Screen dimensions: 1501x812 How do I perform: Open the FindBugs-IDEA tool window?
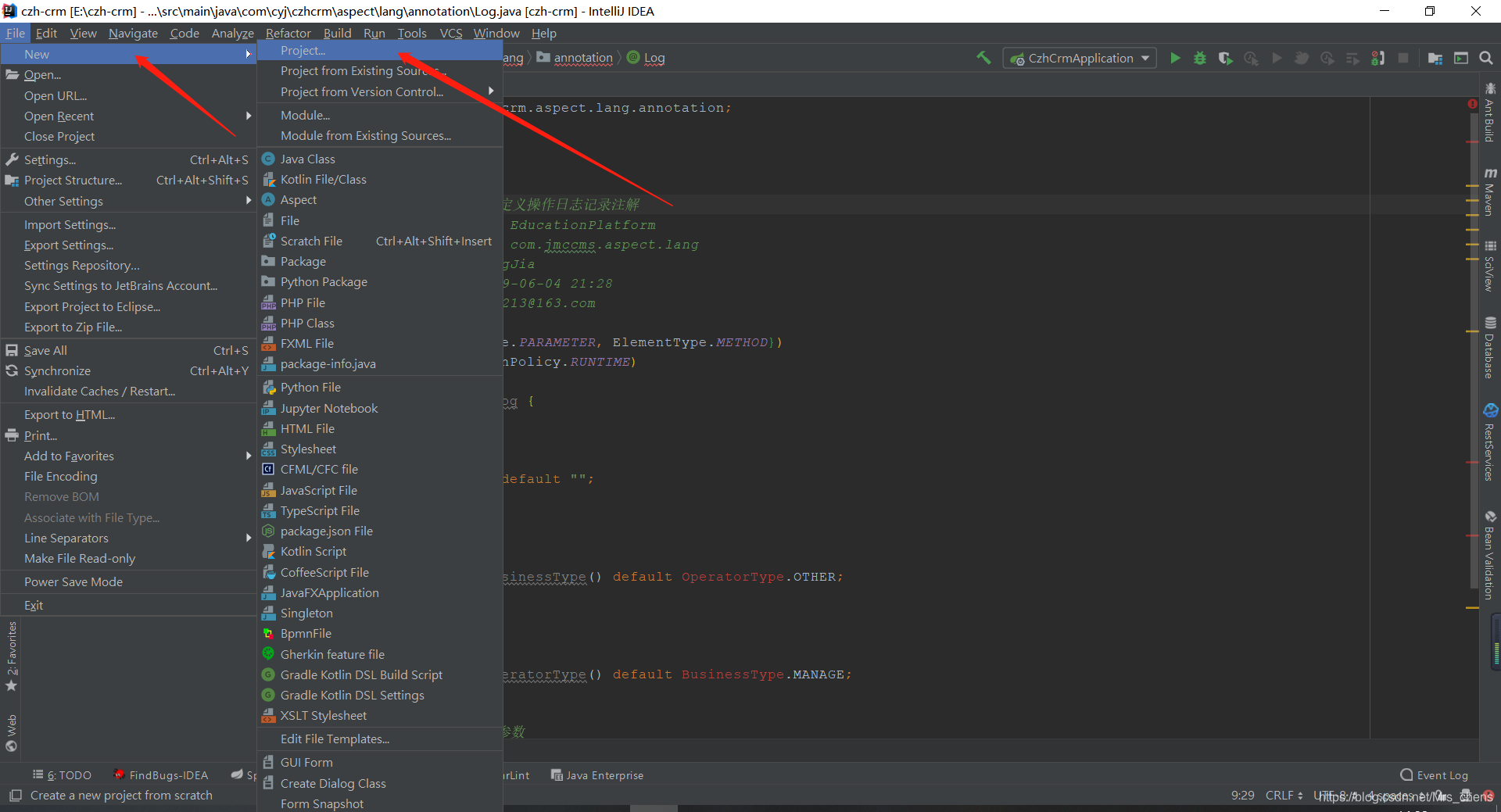click(x=161, y=775)
